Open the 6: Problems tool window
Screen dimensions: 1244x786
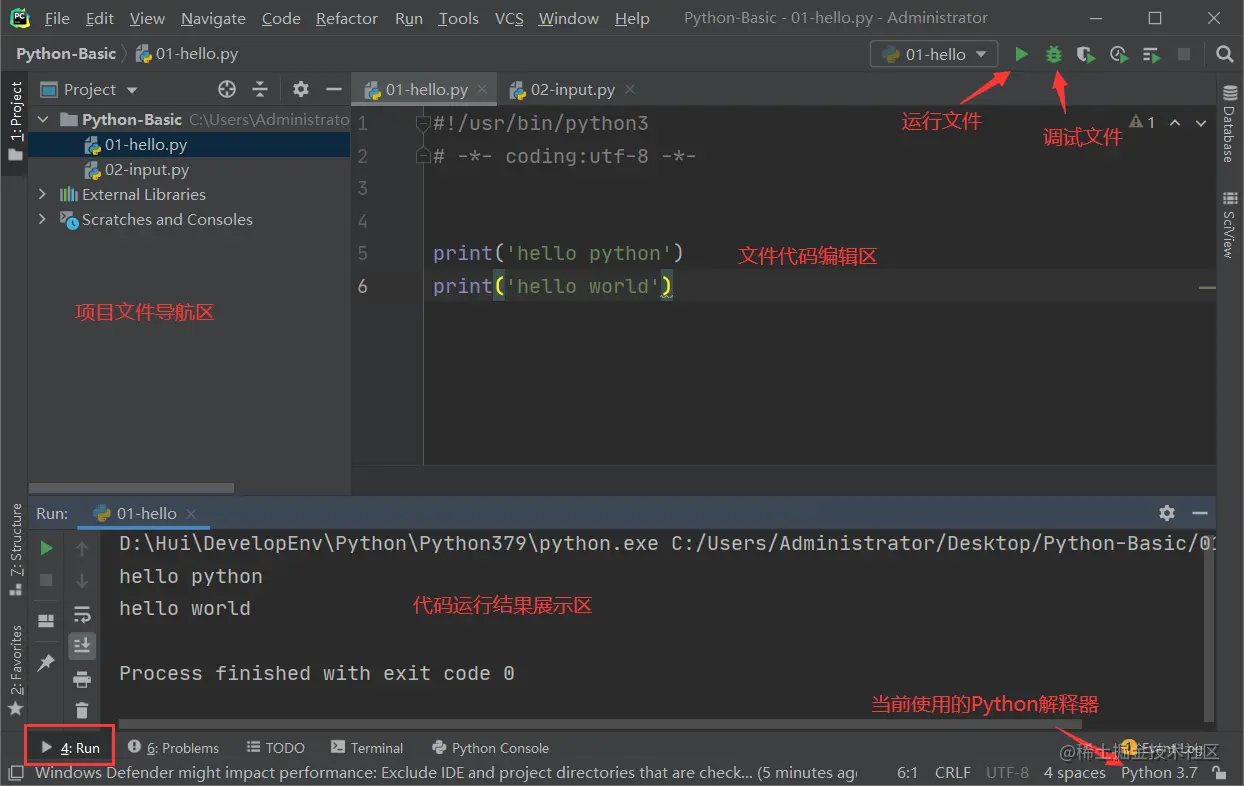[x=173, y=747]
